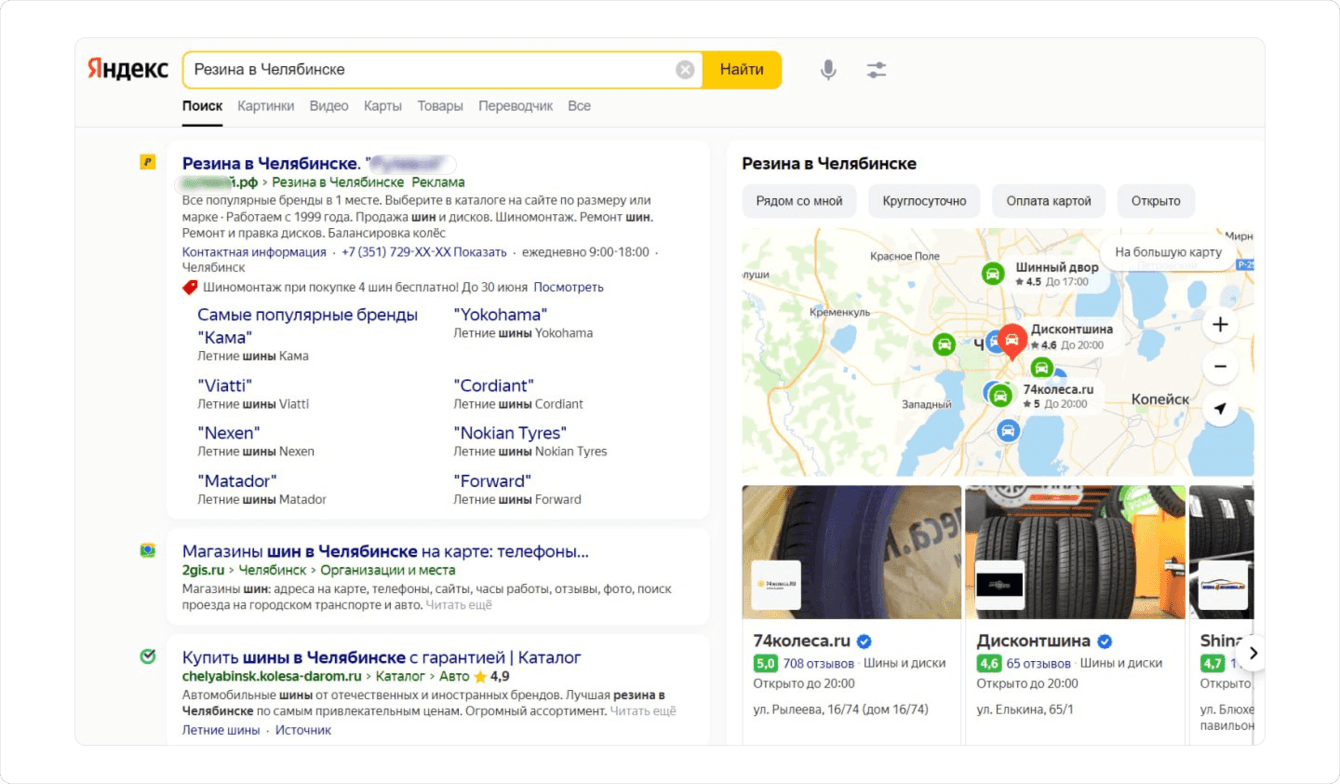Open the Переводчик tab
The width and height of the screenshot is (1340, 784).
point(516,106)
